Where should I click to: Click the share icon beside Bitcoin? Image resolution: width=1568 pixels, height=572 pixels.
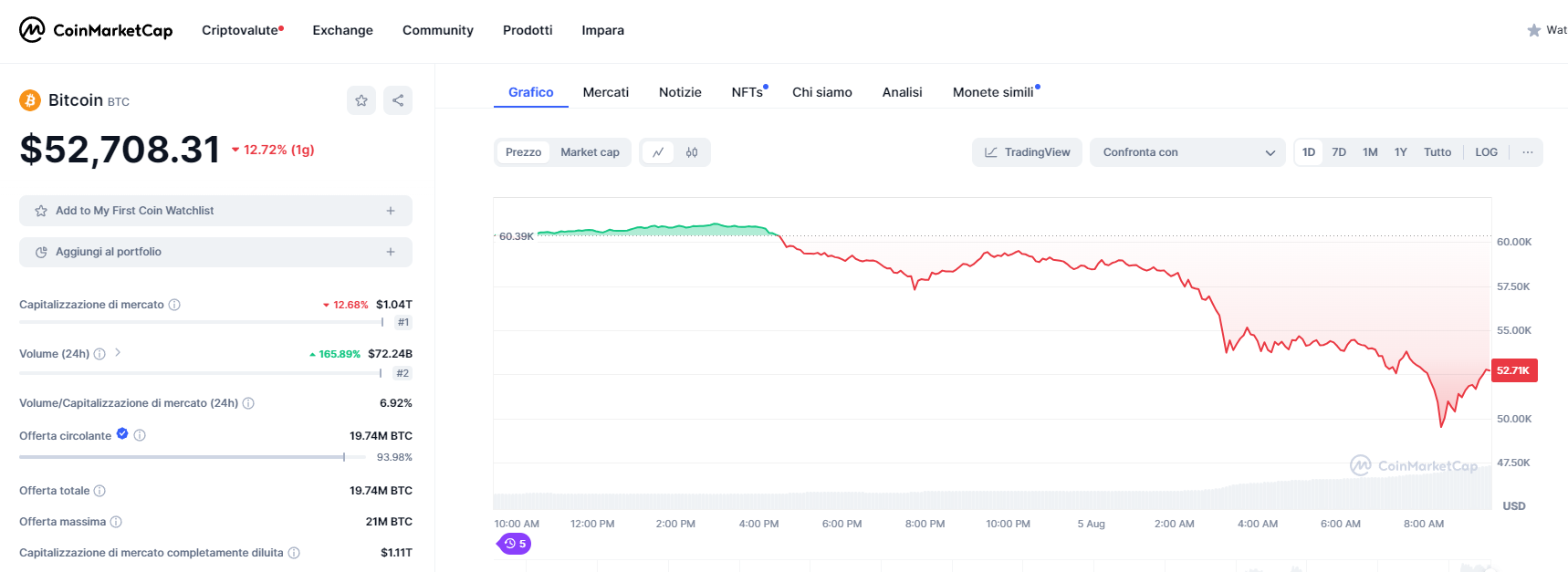(x=398, y=100)
